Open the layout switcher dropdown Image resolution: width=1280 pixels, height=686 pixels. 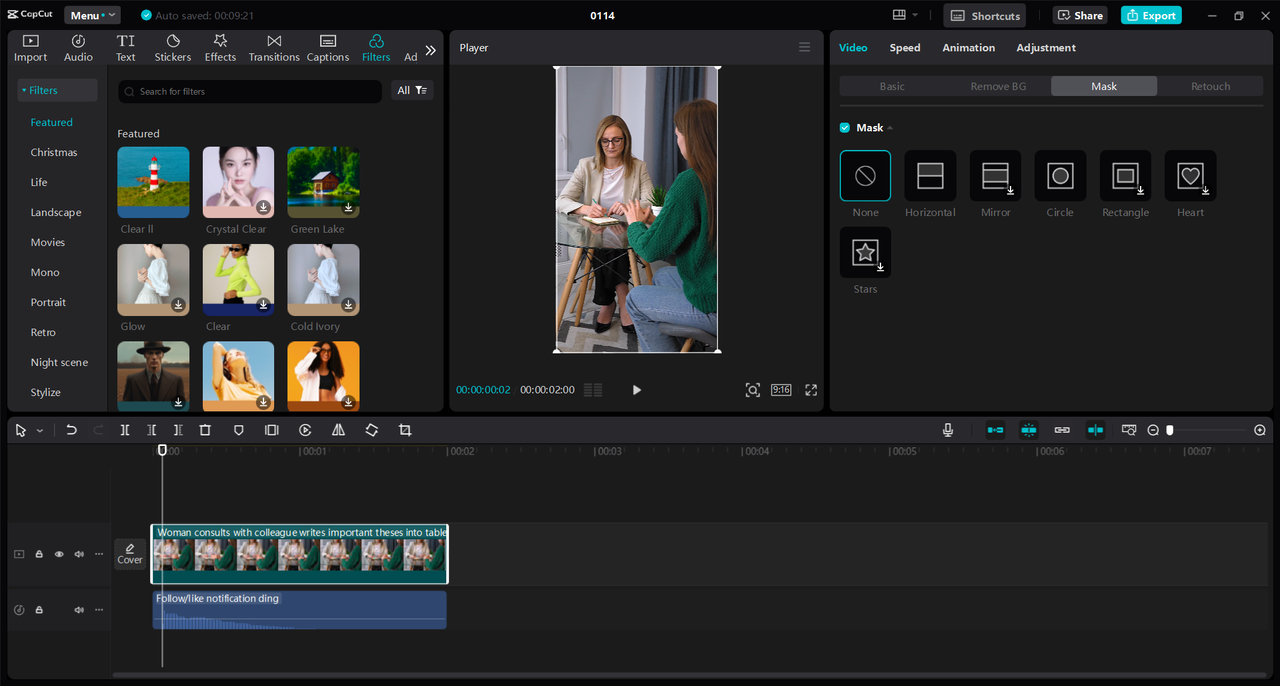click(905, 15)
